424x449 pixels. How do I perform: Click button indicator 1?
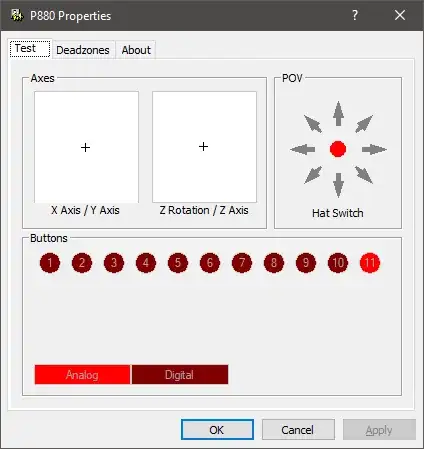pyautogui.click(x=50, y=263)
